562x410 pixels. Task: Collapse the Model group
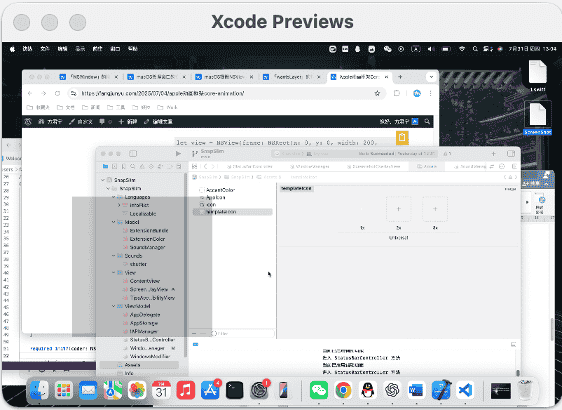pos(113,222)
